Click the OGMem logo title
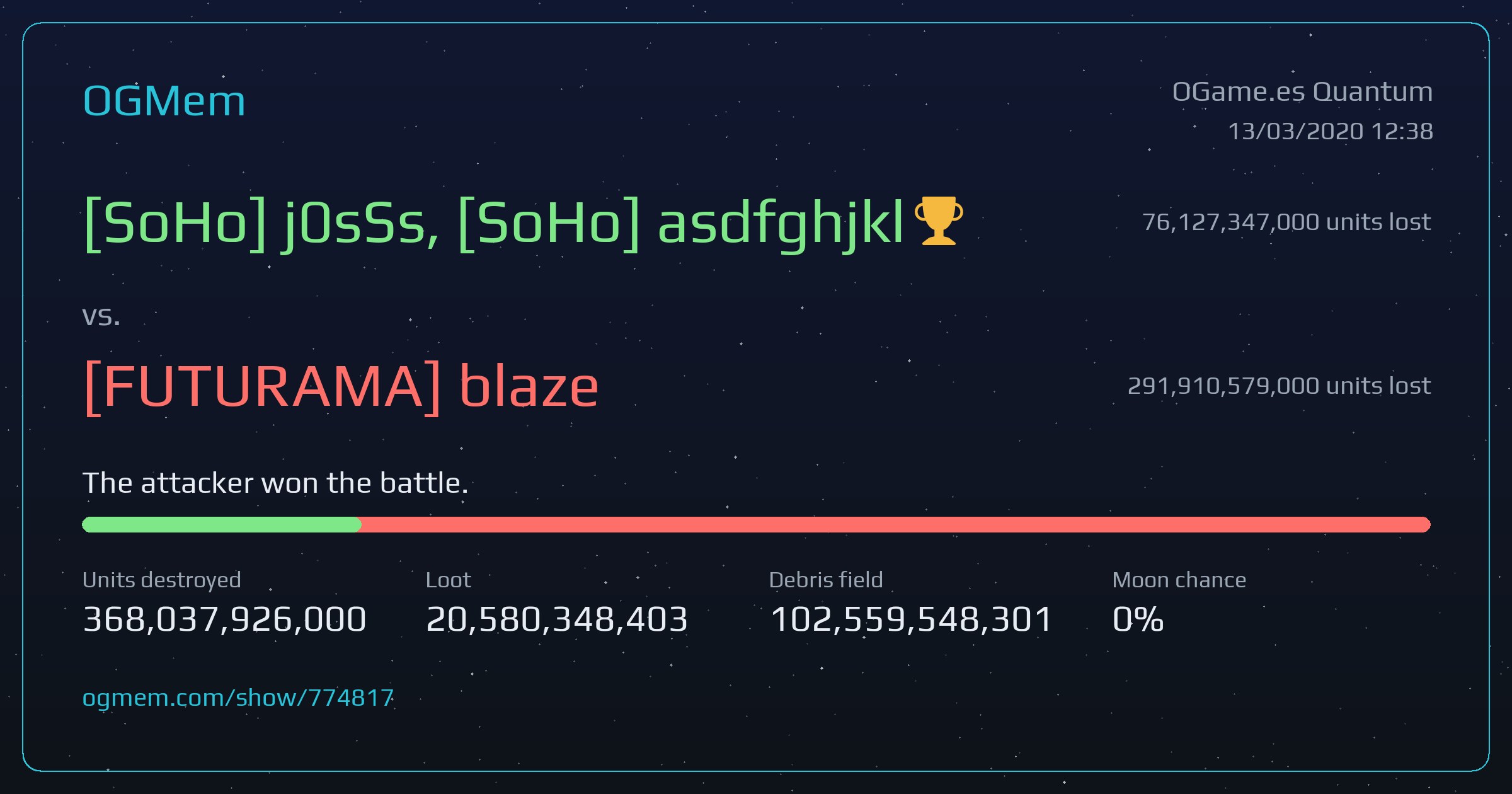 164,101
